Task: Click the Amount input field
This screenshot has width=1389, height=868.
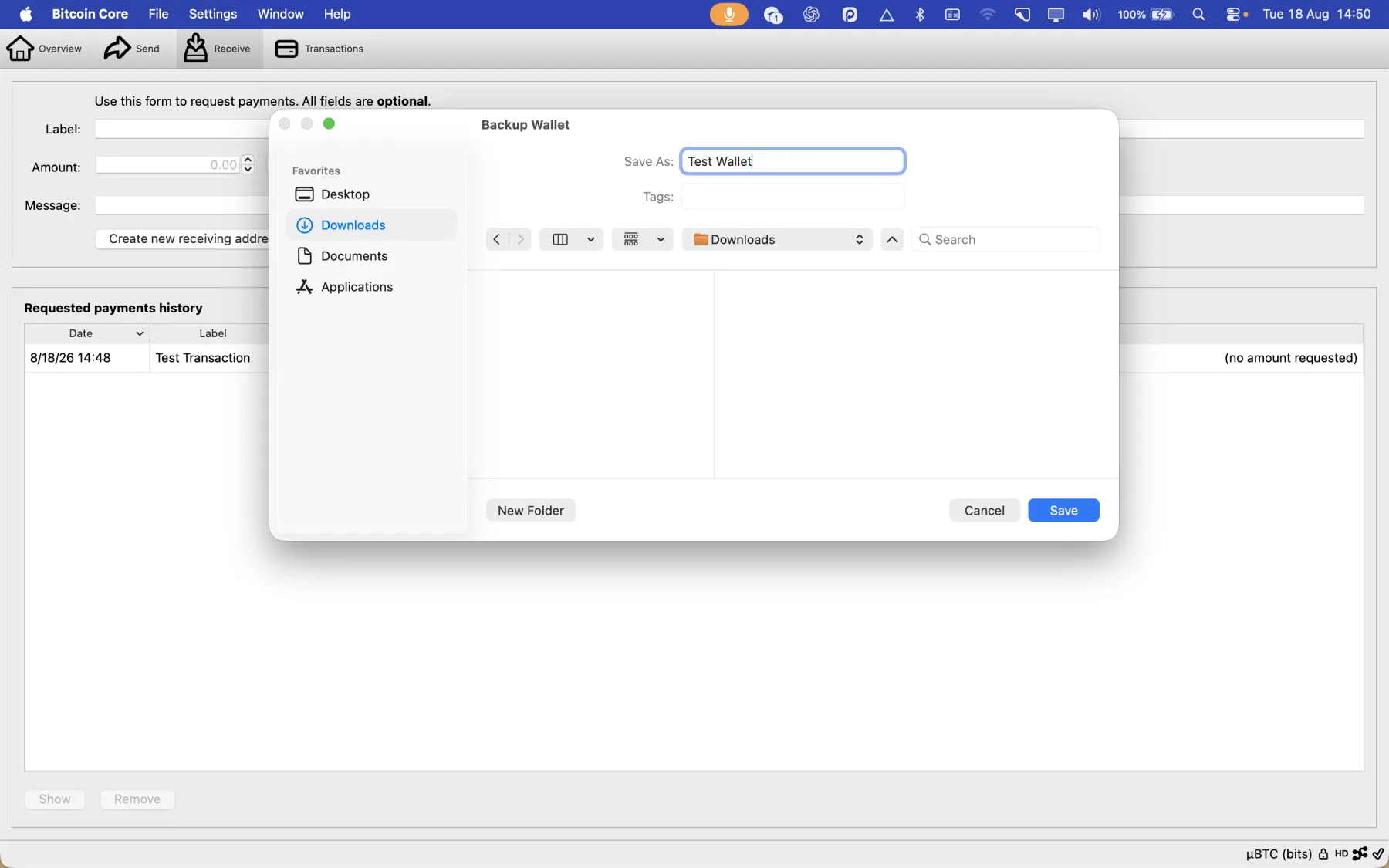Action: click(x=167, y=164)
